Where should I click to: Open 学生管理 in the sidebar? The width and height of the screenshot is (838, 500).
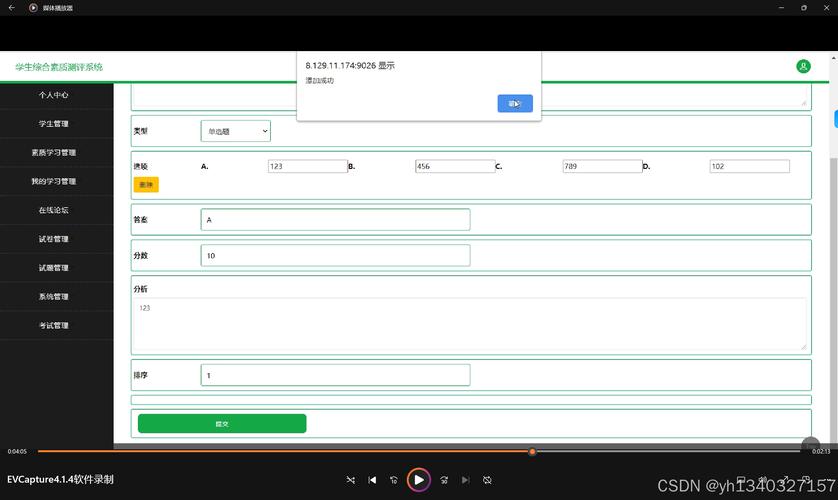point(54,124)
